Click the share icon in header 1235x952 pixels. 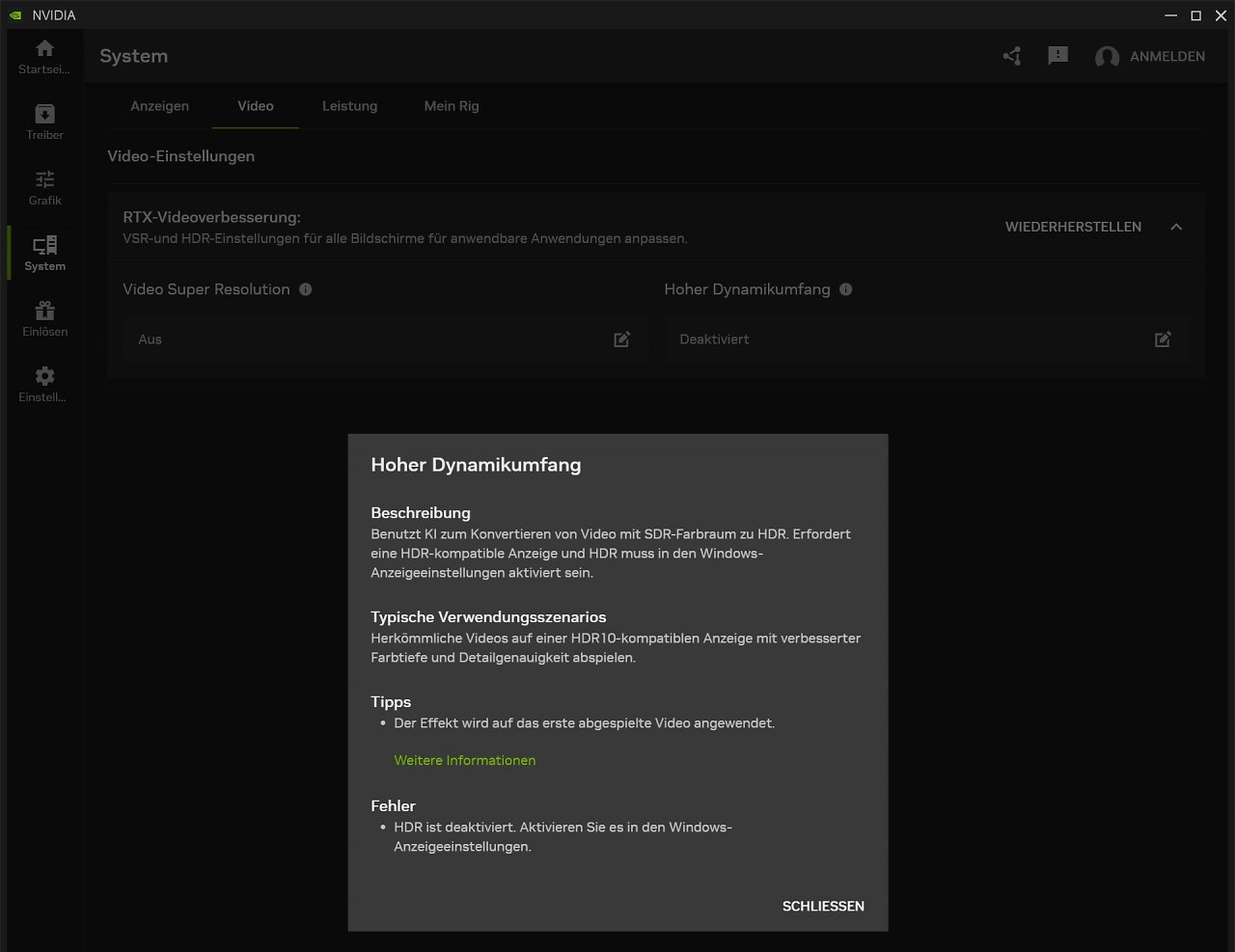point(1011,56)
